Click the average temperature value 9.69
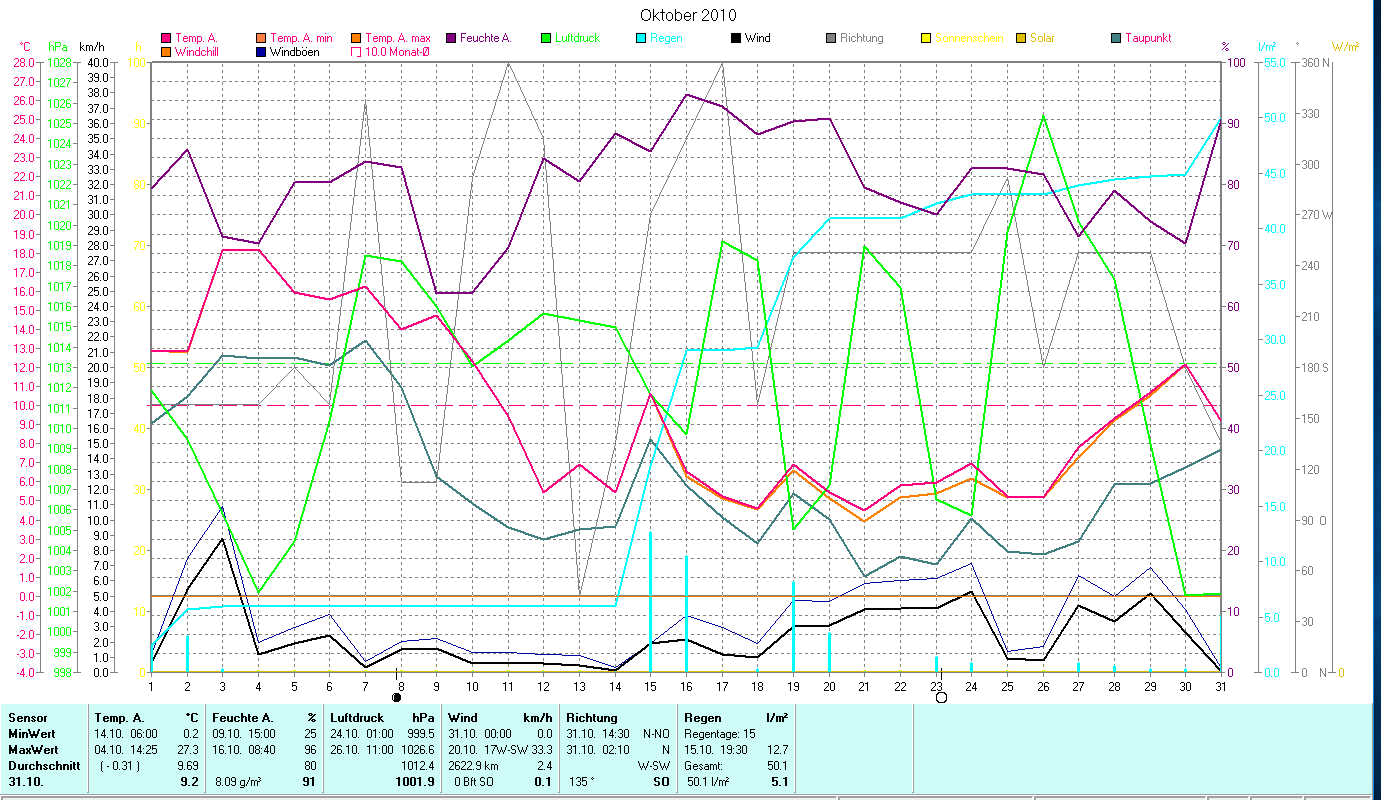Image resolution: width=1381 pixels, height=800 pixels. (x=189, y=766)
